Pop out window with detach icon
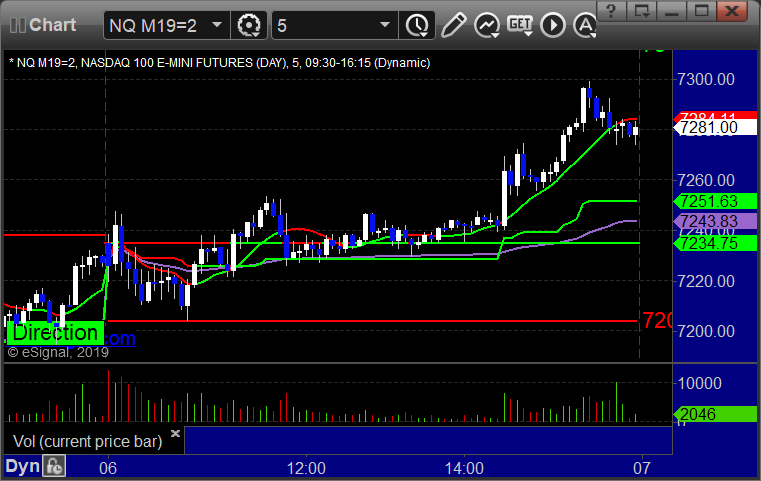This screenshot has width=761, height=481. point(641,10)
